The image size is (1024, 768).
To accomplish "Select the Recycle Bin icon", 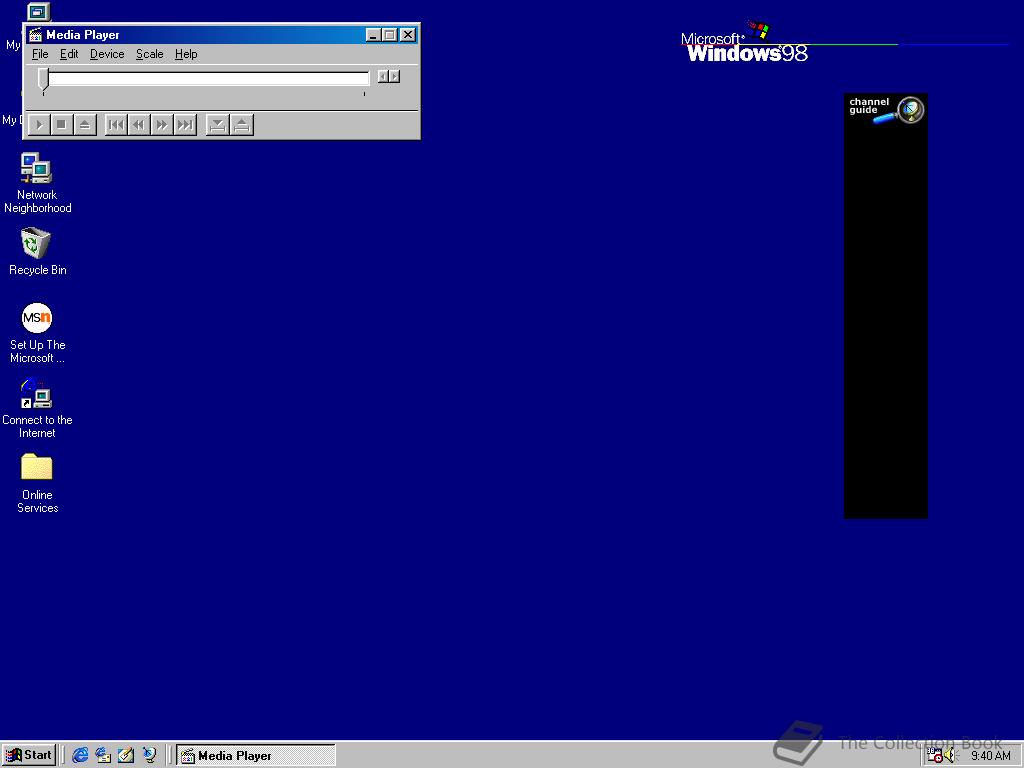I will click(37, 251).
